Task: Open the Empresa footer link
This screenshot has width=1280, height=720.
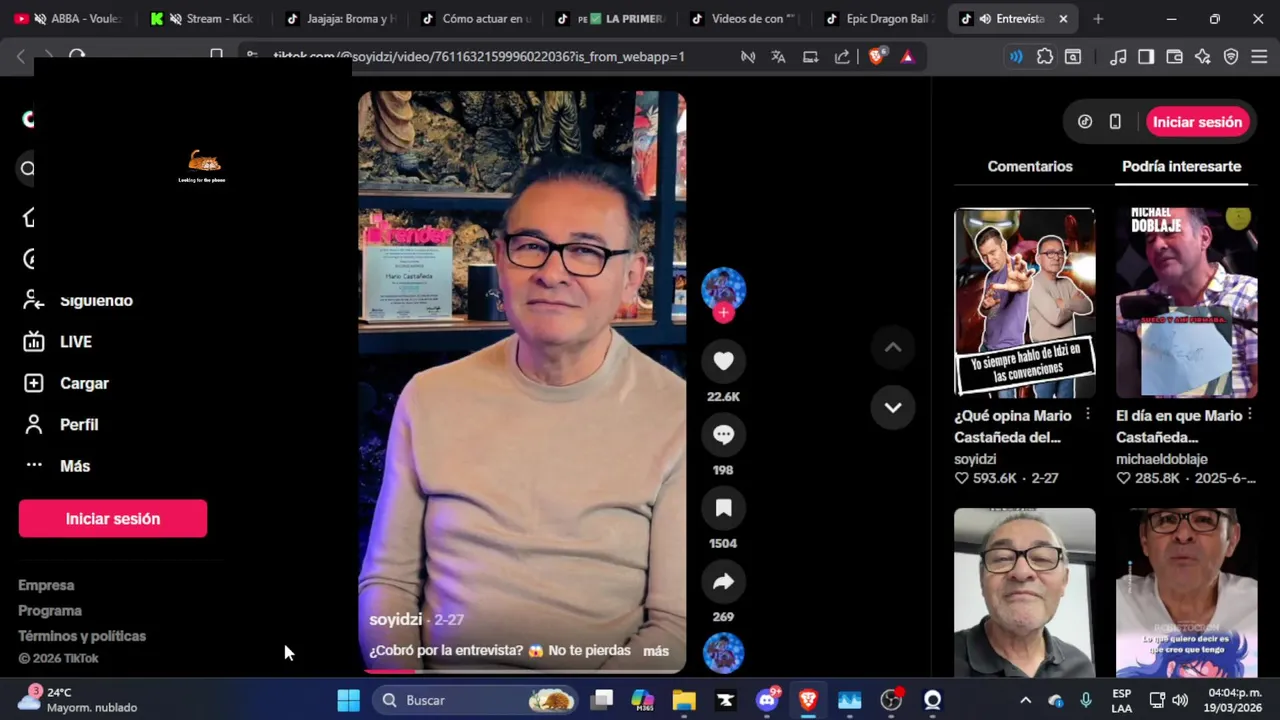Action: tap(46, 585)
